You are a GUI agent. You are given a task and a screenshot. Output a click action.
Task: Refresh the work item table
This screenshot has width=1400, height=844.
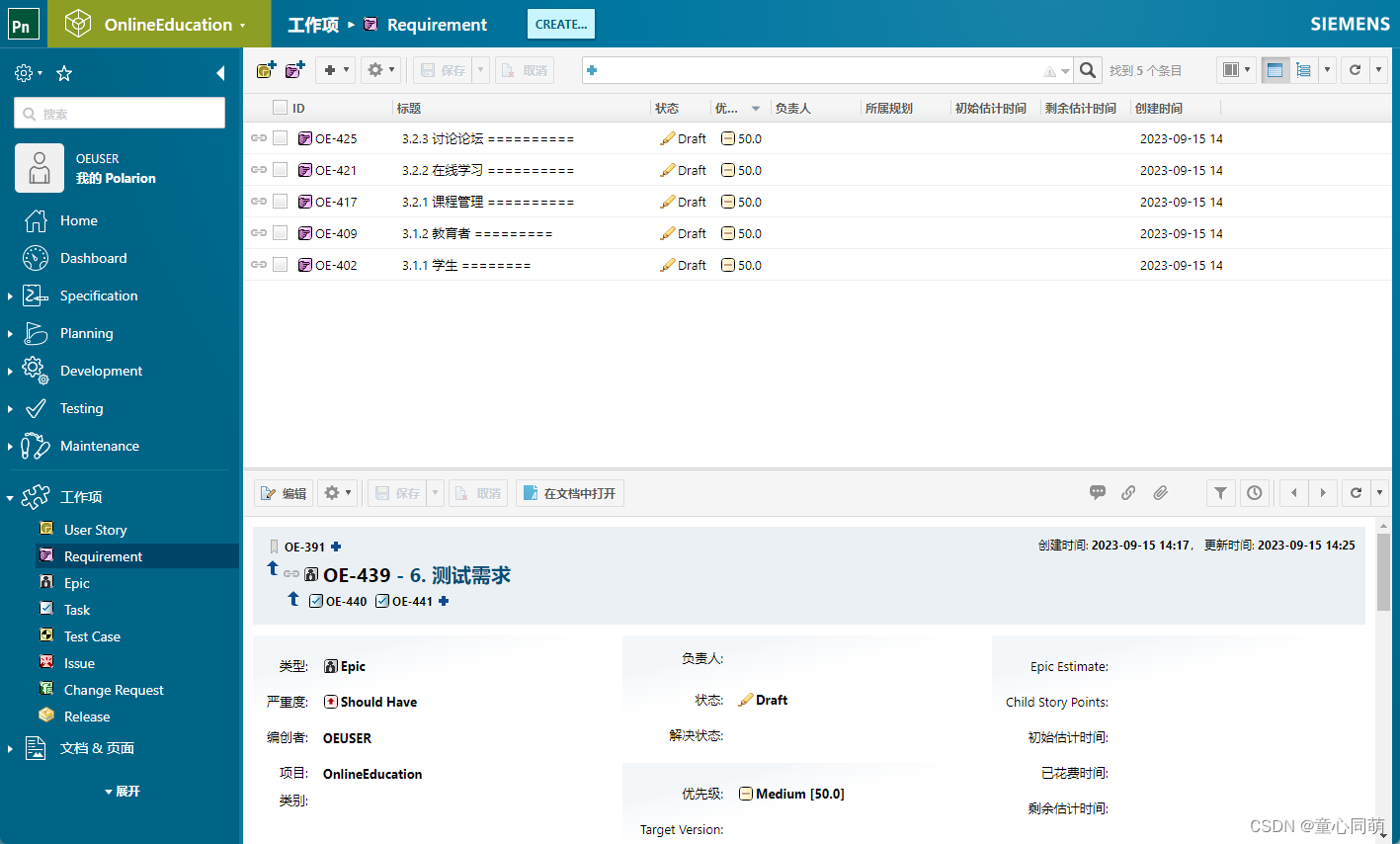1355,69
